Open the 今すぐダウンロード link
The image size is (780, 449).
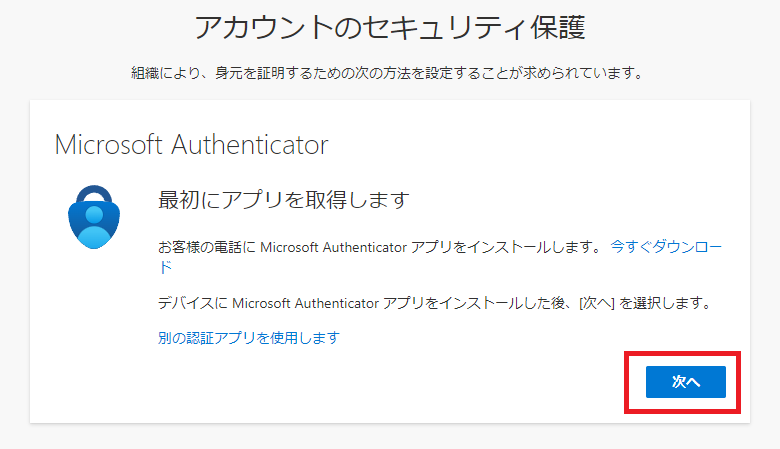point(666,247)
